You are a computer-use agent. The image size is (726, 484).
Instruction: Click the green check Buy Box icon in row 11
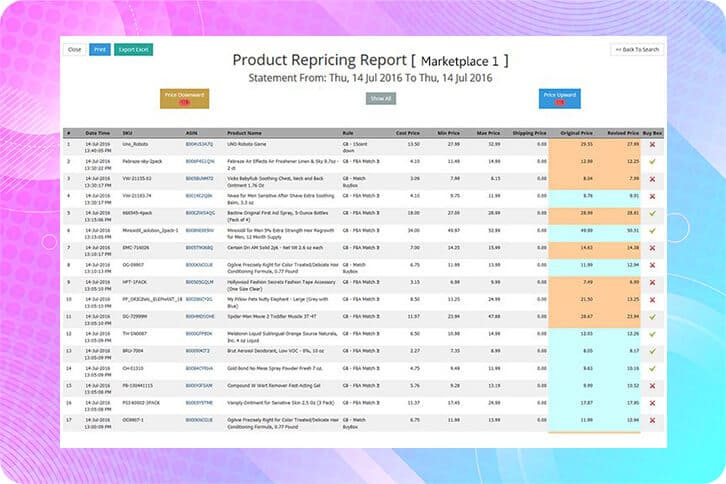(x=652, y=317)
